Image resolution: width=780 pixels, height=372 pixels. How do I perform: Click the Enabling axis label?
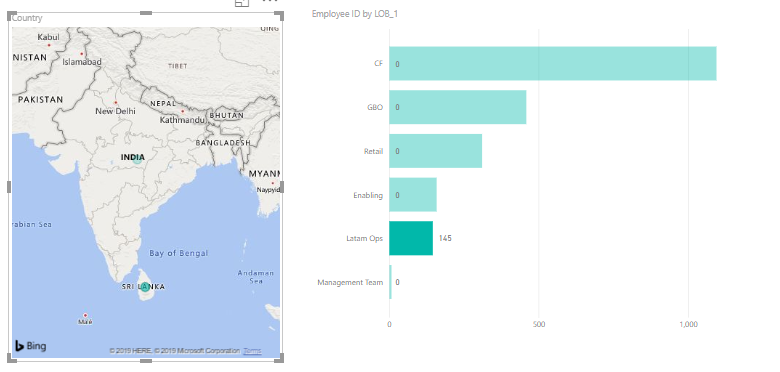tap(368, 195)
